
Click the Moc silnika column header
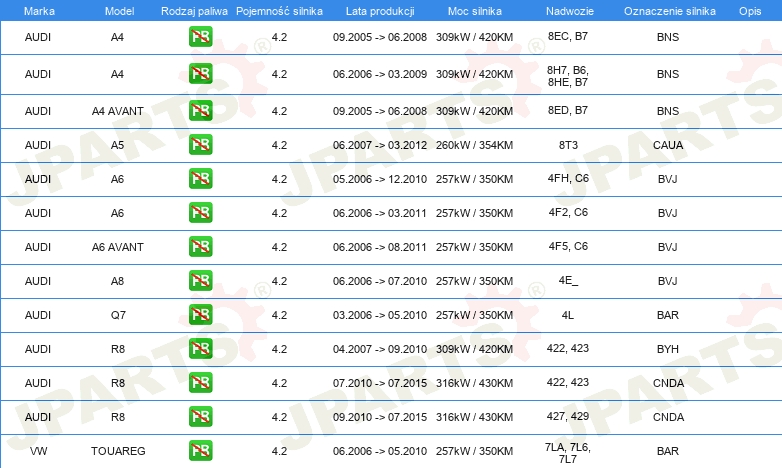coord(475,11)
